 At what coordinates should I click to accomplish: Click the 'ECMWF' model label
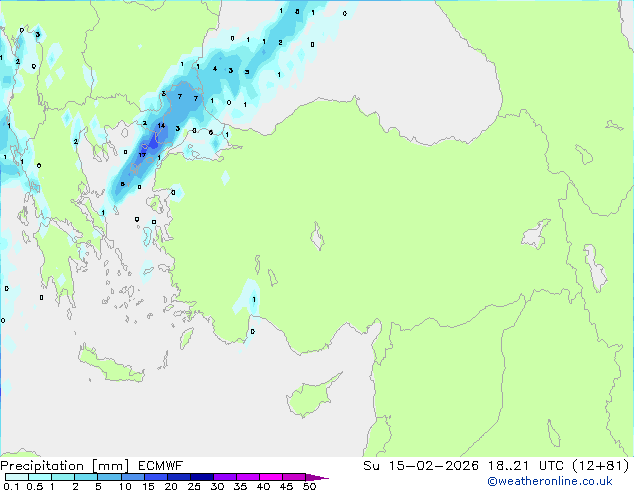(161, 466)
